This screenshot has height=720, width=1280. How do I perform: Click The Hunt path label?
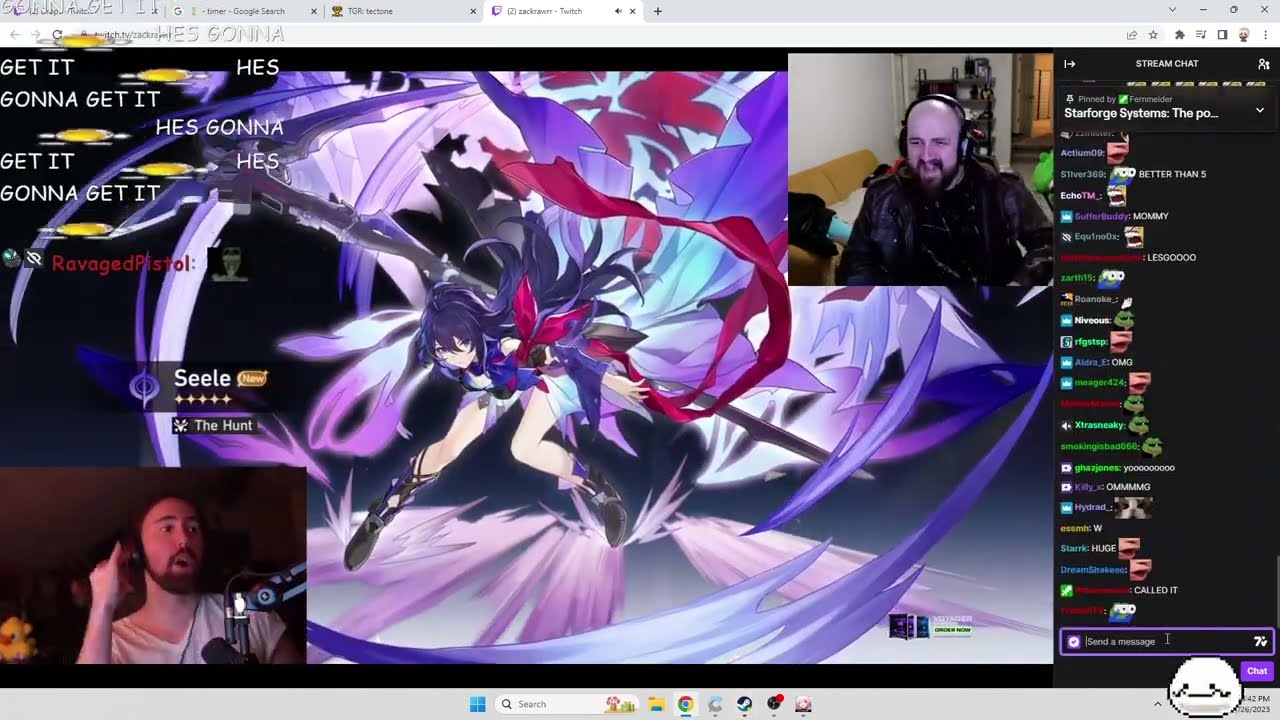[x=223, y=425]
